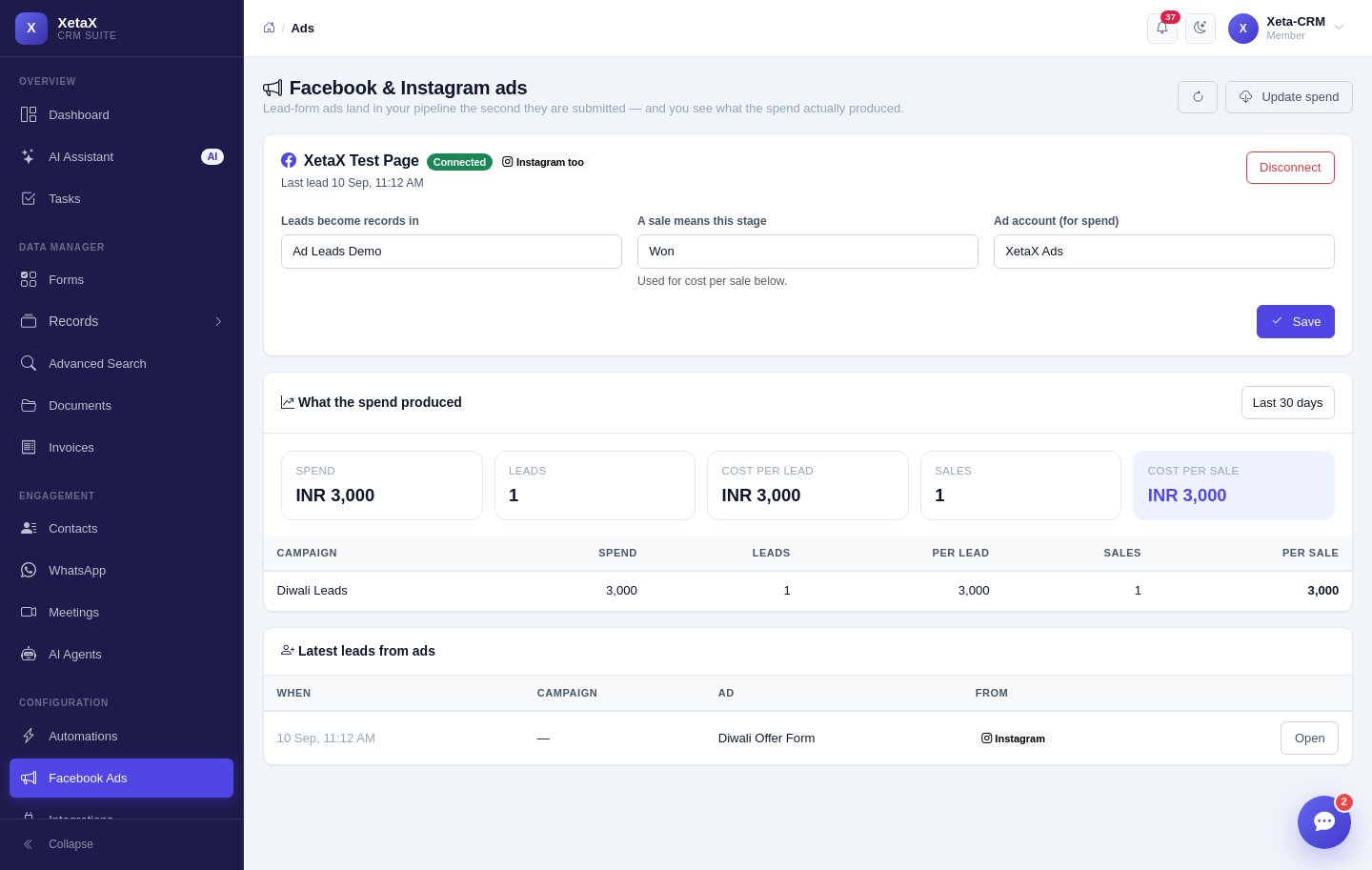
Task: Click the CAMPAIGN header in spend table
Action: 307,553
